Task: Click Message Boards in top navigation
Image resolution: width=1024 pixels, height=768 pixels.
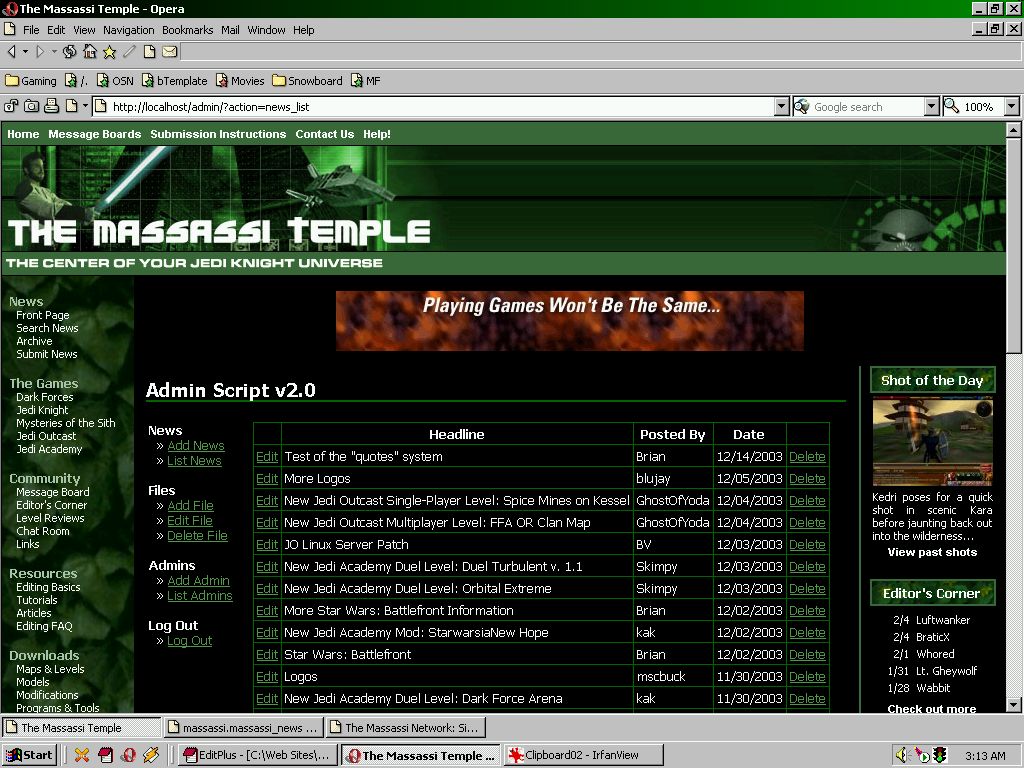Action: (95, 134)
